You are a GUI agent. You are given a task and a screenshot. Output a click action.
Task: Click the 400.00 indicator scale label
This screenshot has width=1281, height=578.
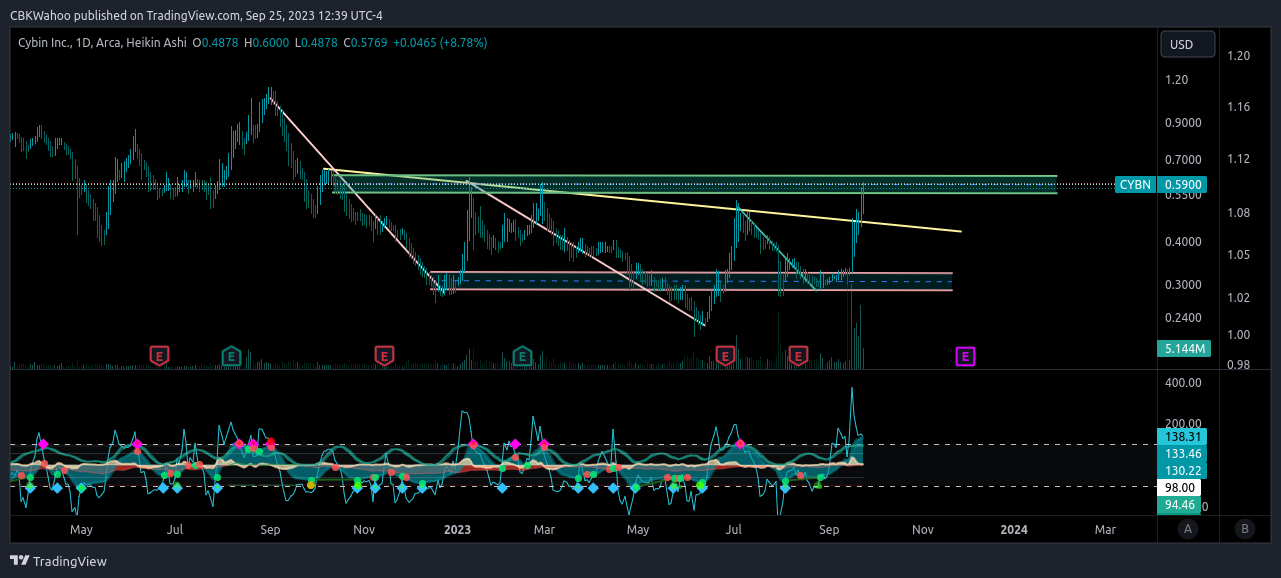(x=1182, y=383)
